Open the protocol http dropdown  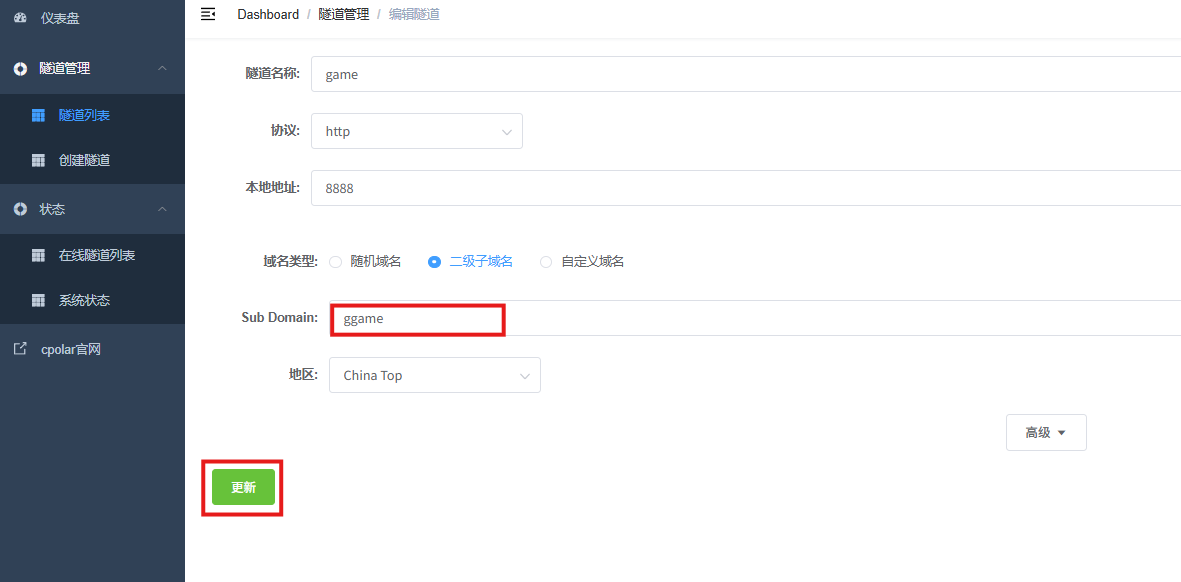coord(416,131)
